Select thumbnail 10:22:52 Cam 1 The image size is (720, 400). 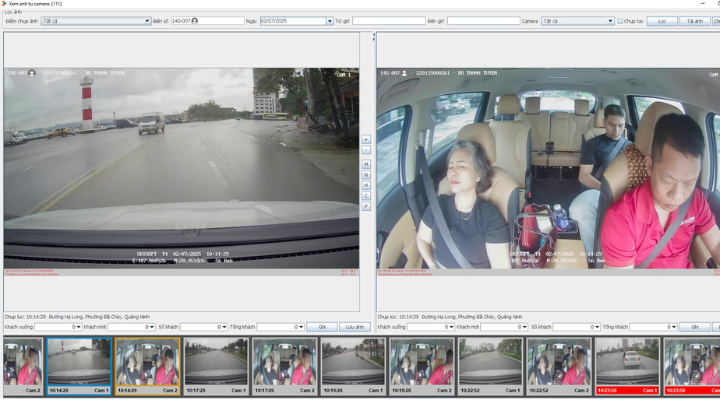pos(490,366)
